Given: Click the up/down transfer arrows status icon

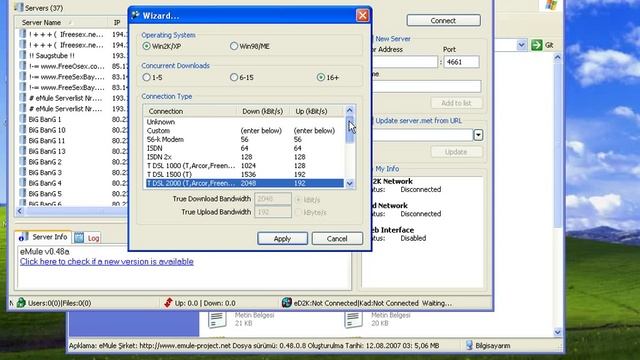Looking at the screenshot, I should tap(168, 303).
